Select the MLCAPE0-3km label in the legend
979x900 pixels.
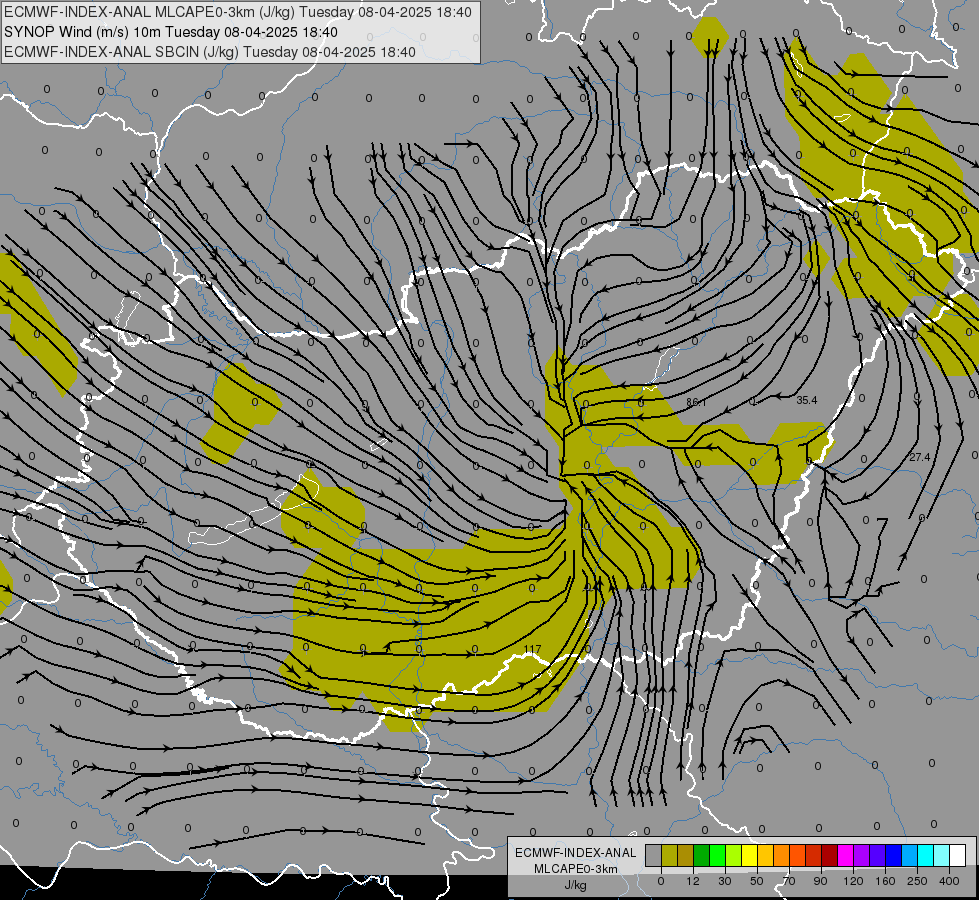576,869
